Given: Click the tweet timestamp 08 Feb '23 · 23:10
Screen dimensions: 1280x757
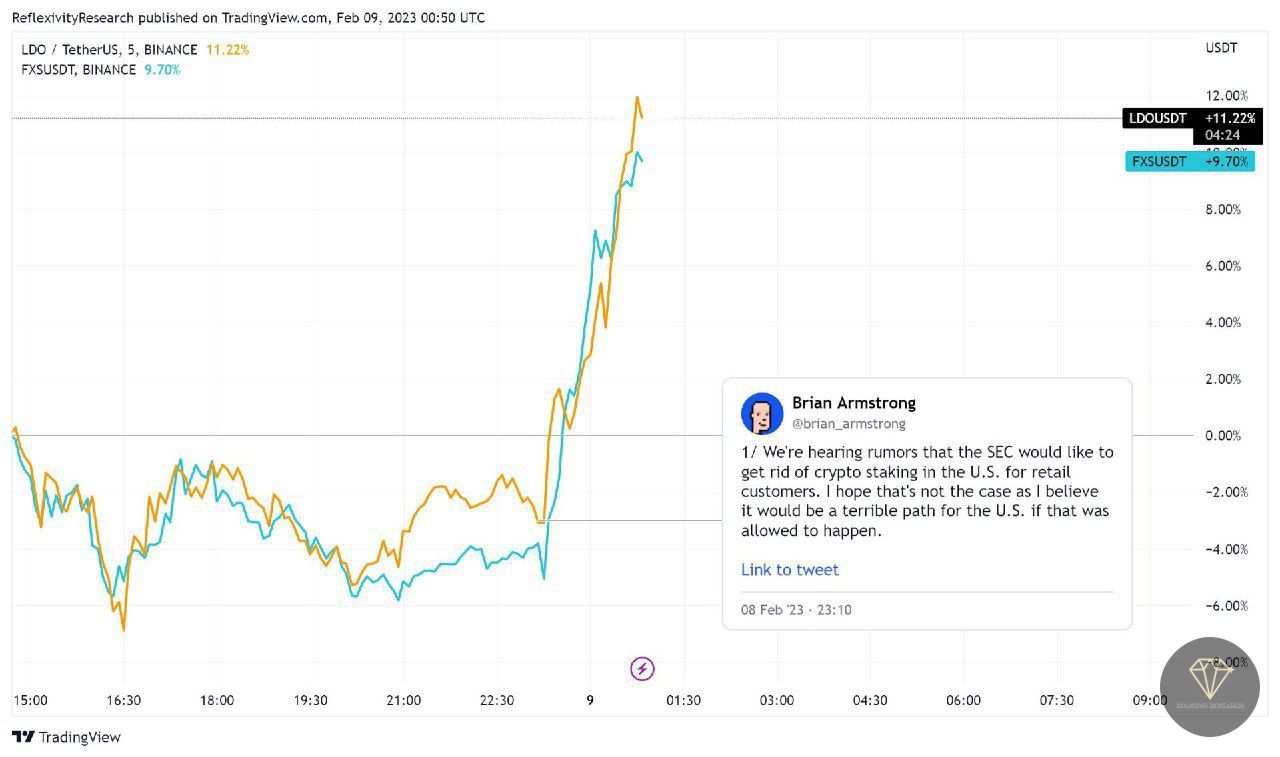Looking at the screenshot, I should 796,609.
